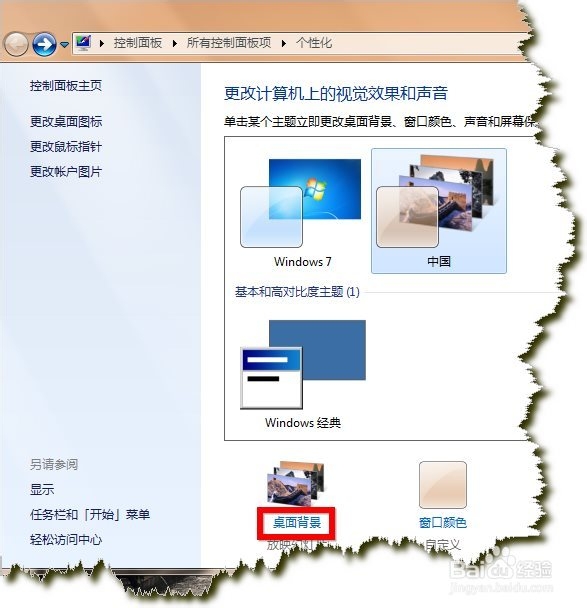
Task: Click the Windows 7 theme label text
Action: tap(303, 262)
